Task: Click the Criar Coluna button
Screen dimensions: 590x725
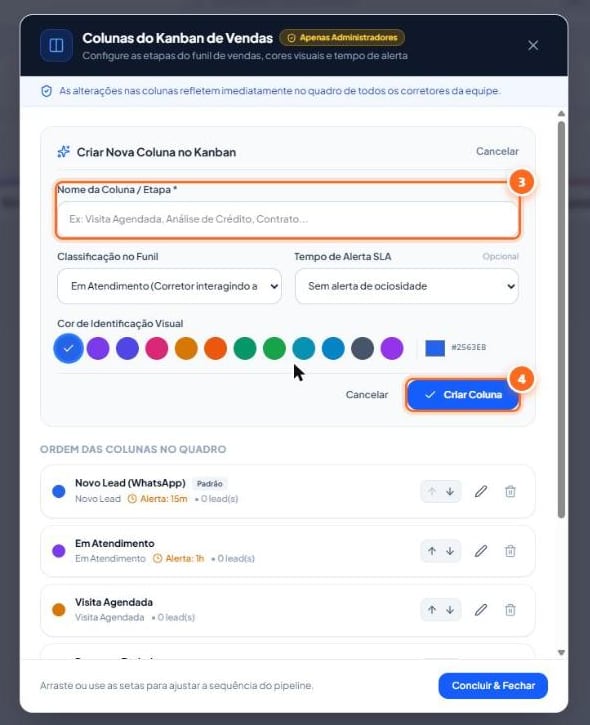Action: click(x=463, y=394)
